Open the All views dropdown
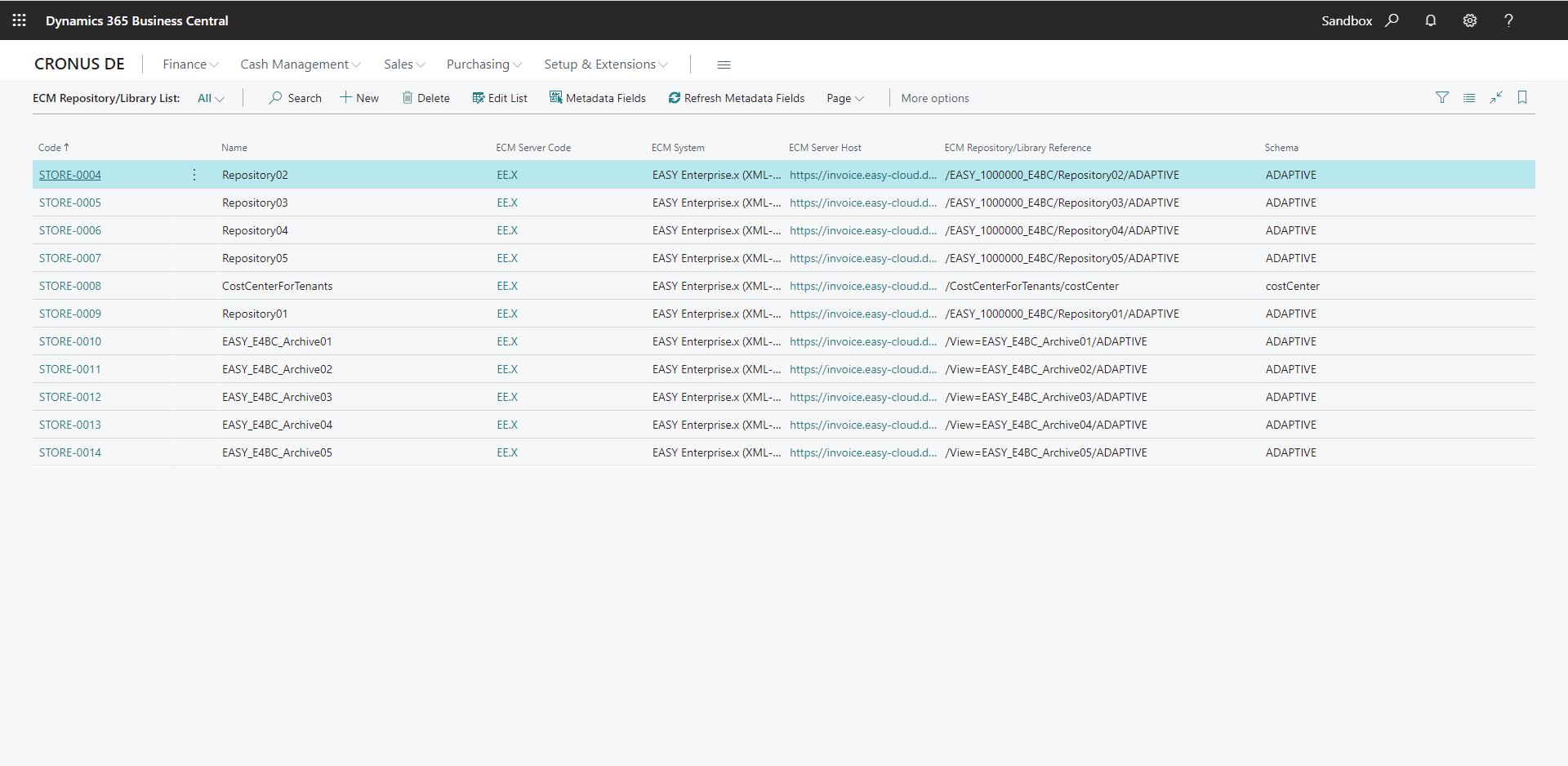The image size is (1568, 766). click(211, 98)
